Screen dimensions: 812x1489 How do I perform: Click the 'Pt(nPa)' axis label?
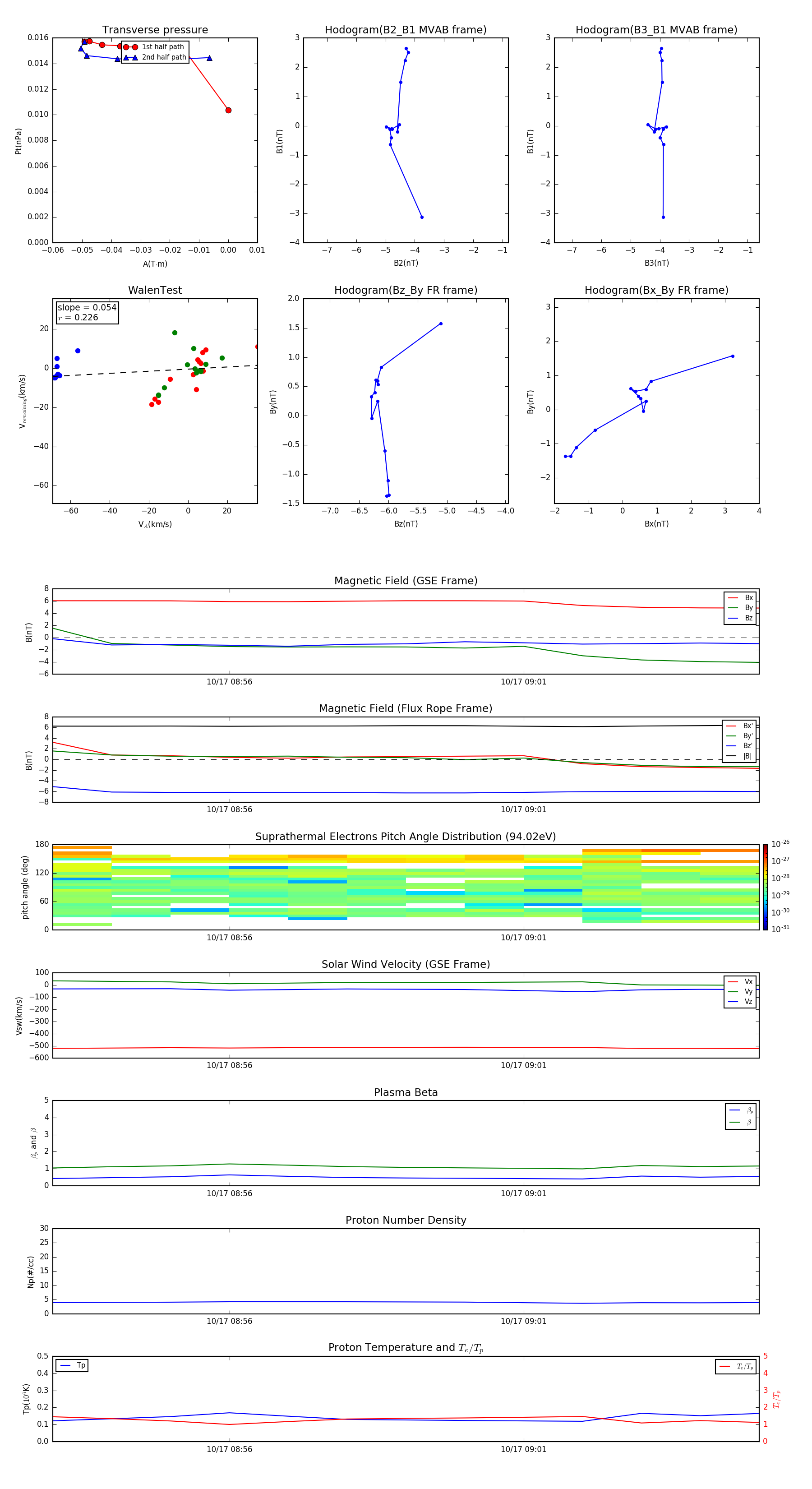click(18, 140)
